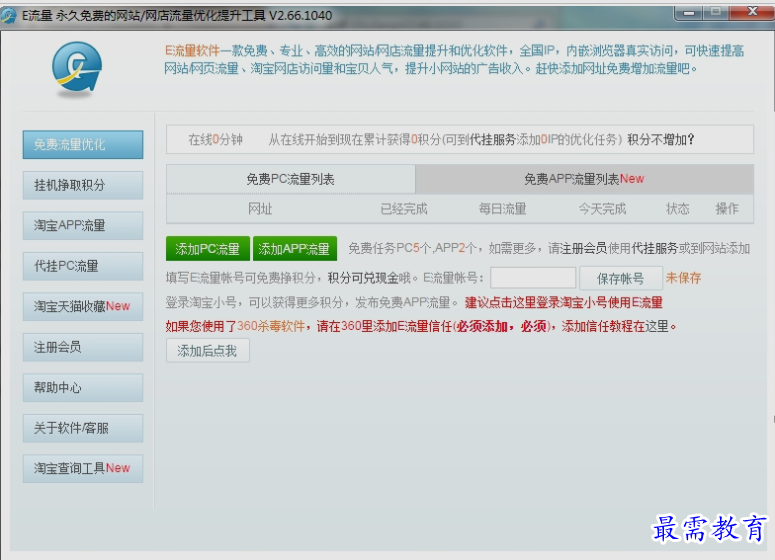Select 免费流量优化 in sidebar
775x560 pixels.
tap(83, 144)
